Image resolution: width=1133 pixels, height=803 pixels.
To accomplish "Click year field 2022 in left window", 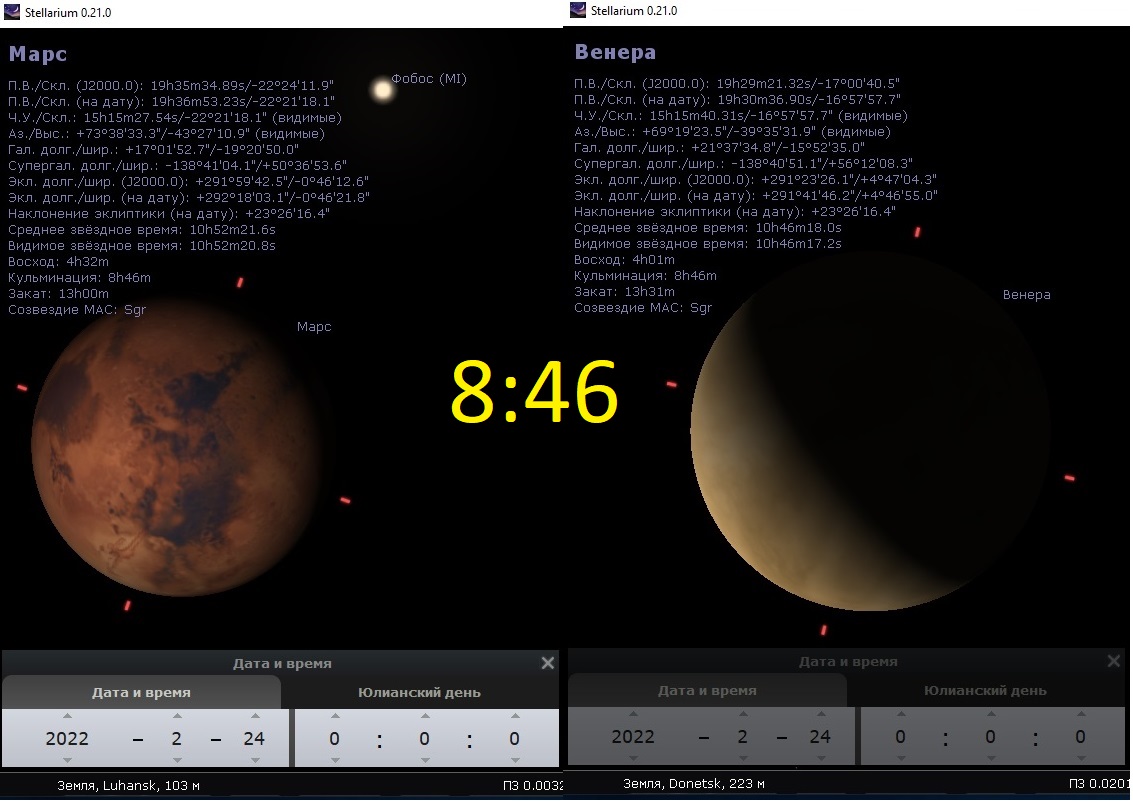I will pos(67,739).
